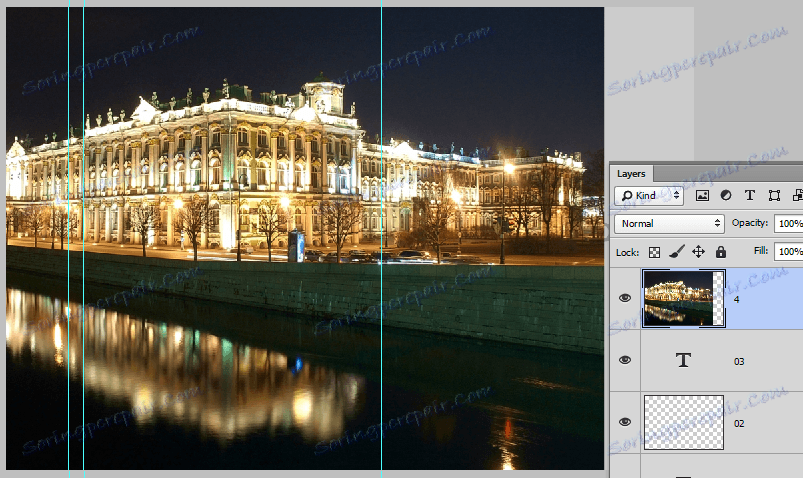
Task: Hide layer 4 with eye icon
Action: point(625,298)
